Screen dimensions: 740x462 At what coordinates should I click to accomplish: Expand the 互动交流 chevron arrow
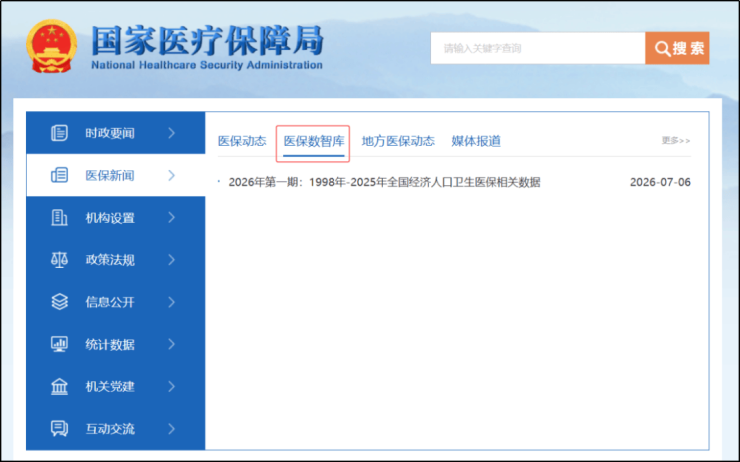click(x=172, y=428)
